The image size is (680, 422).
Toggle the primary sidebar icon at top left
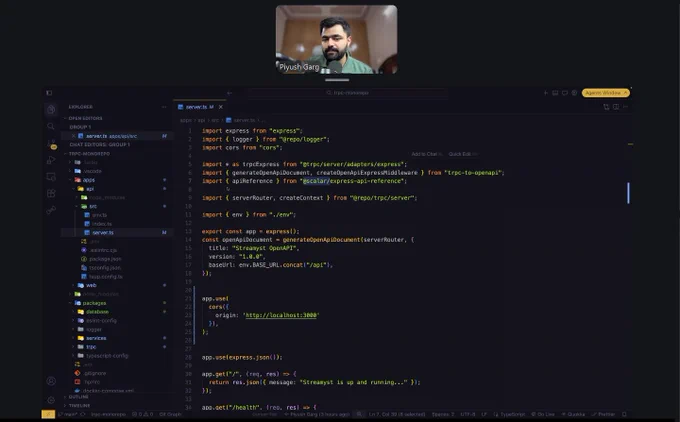point(49,93)
